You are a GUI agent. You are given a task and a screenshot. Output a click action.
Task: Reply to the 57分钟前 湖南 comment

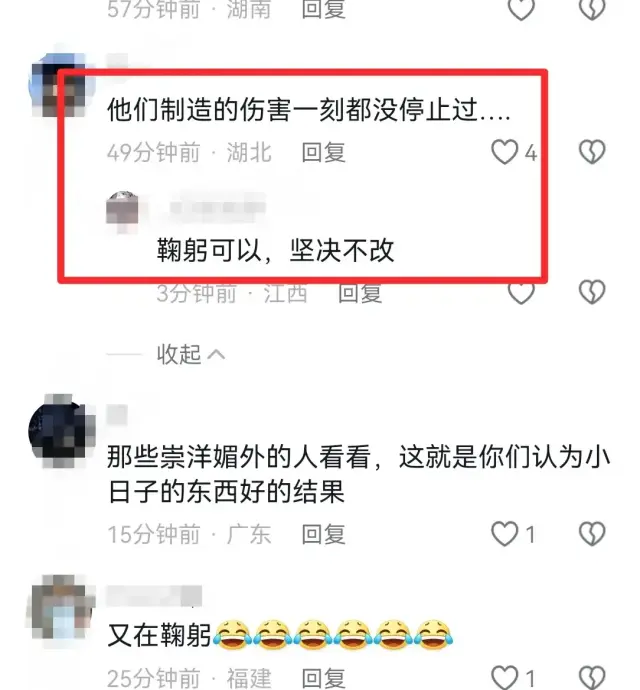pyautogui.click(x=324, y=10)
